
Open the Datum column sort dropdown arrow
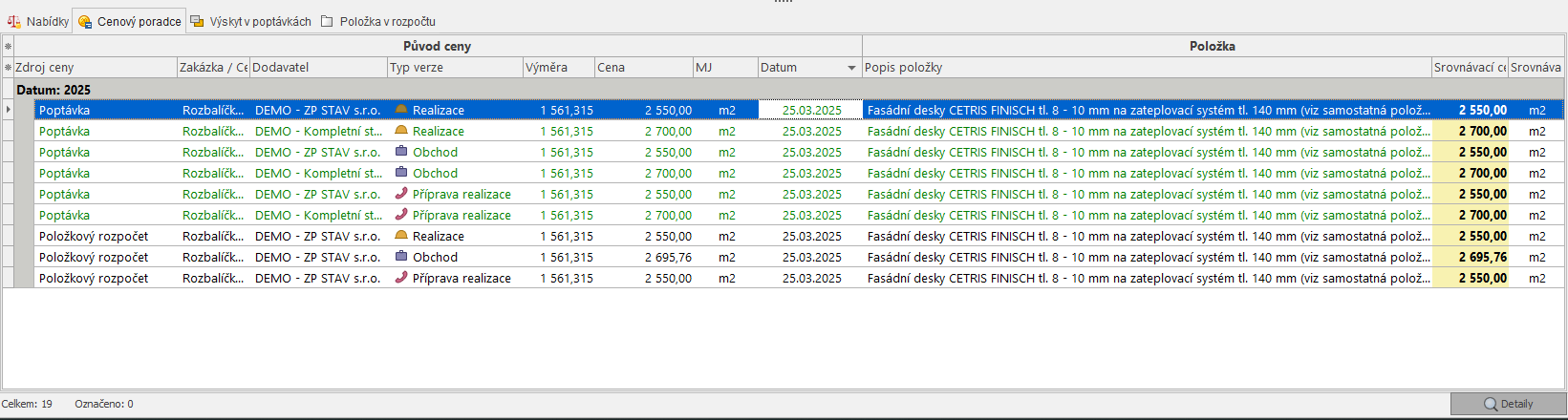tap(851, 68)
